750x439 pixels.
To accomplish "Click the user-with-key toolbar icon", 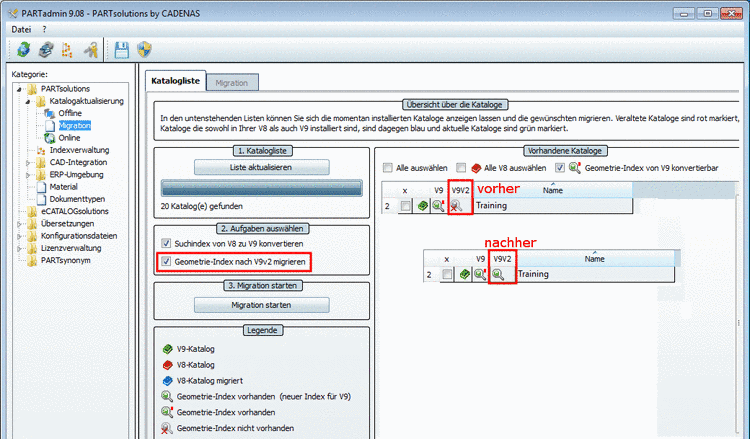I will (x=90, y=49).
